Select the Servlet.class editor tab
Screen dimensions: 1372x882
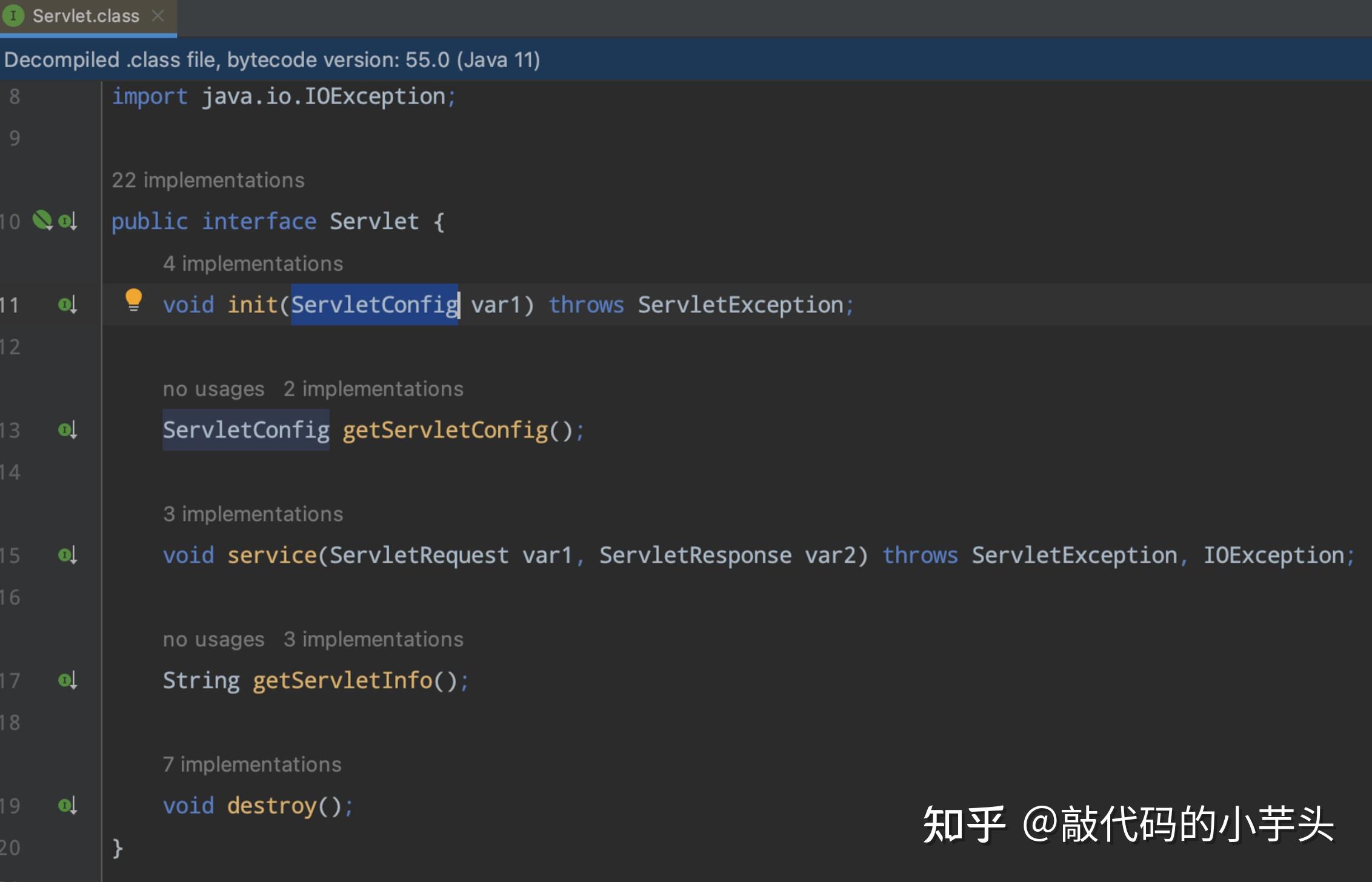(88, 16)
